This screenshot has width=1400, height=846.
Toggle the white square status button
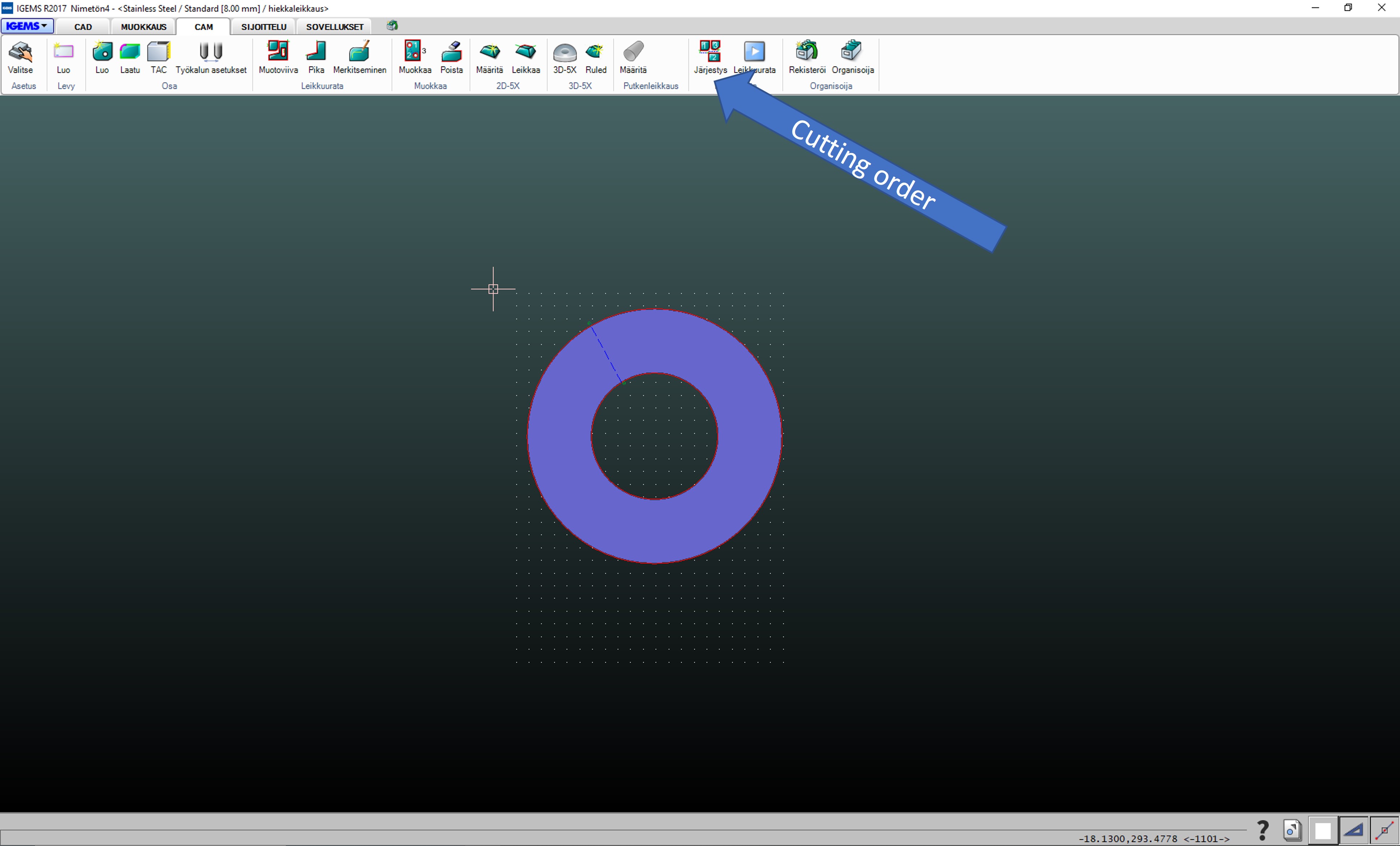(1323, 831)
